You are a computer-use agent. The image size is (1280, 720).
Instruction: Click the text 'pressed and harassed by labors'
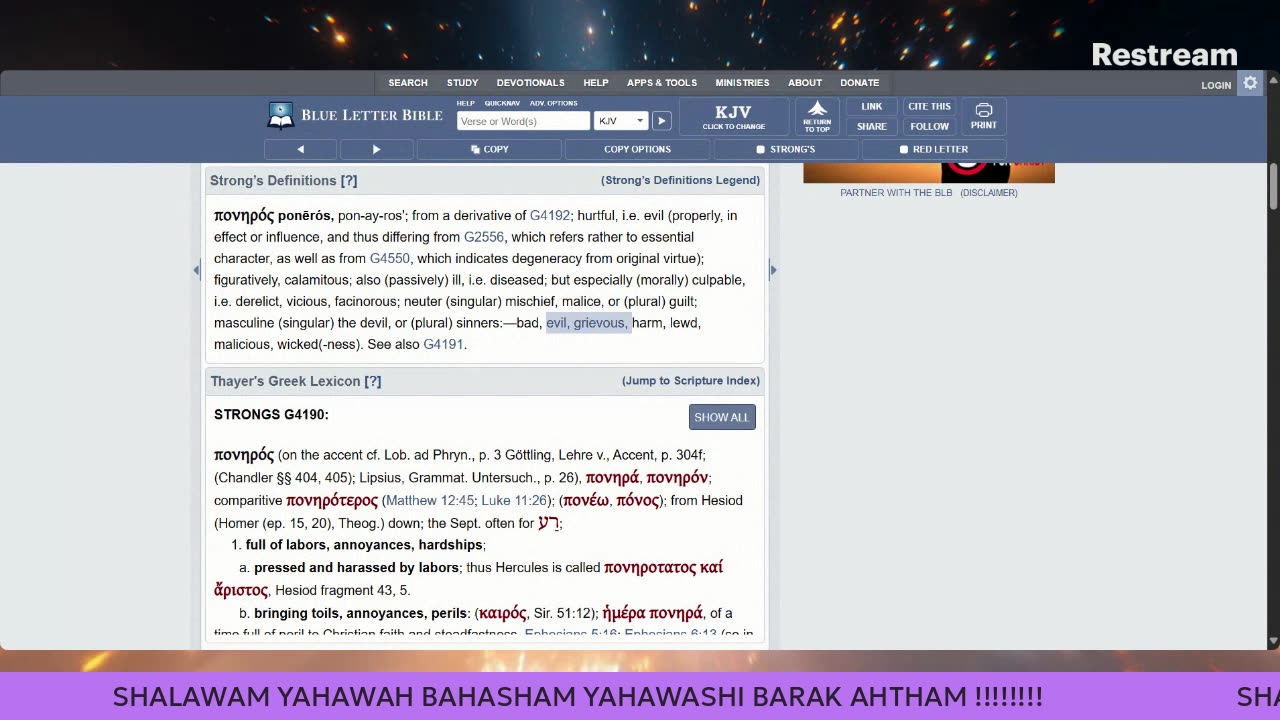[356, 568]
